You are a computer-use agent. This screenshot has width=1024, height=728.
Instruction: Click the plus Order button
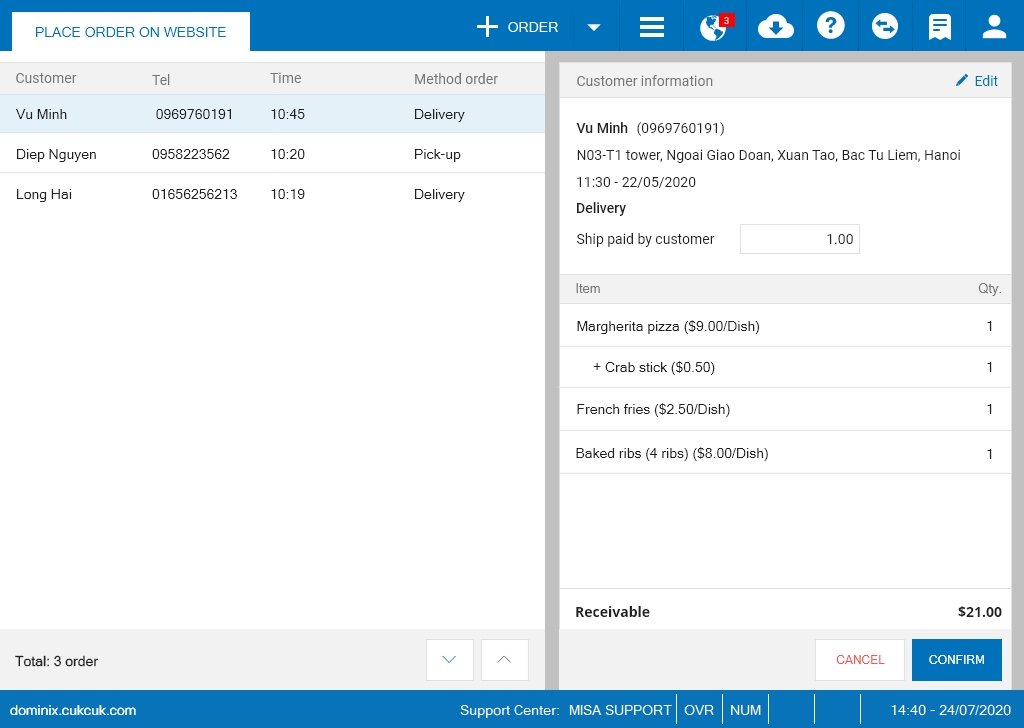518,27
